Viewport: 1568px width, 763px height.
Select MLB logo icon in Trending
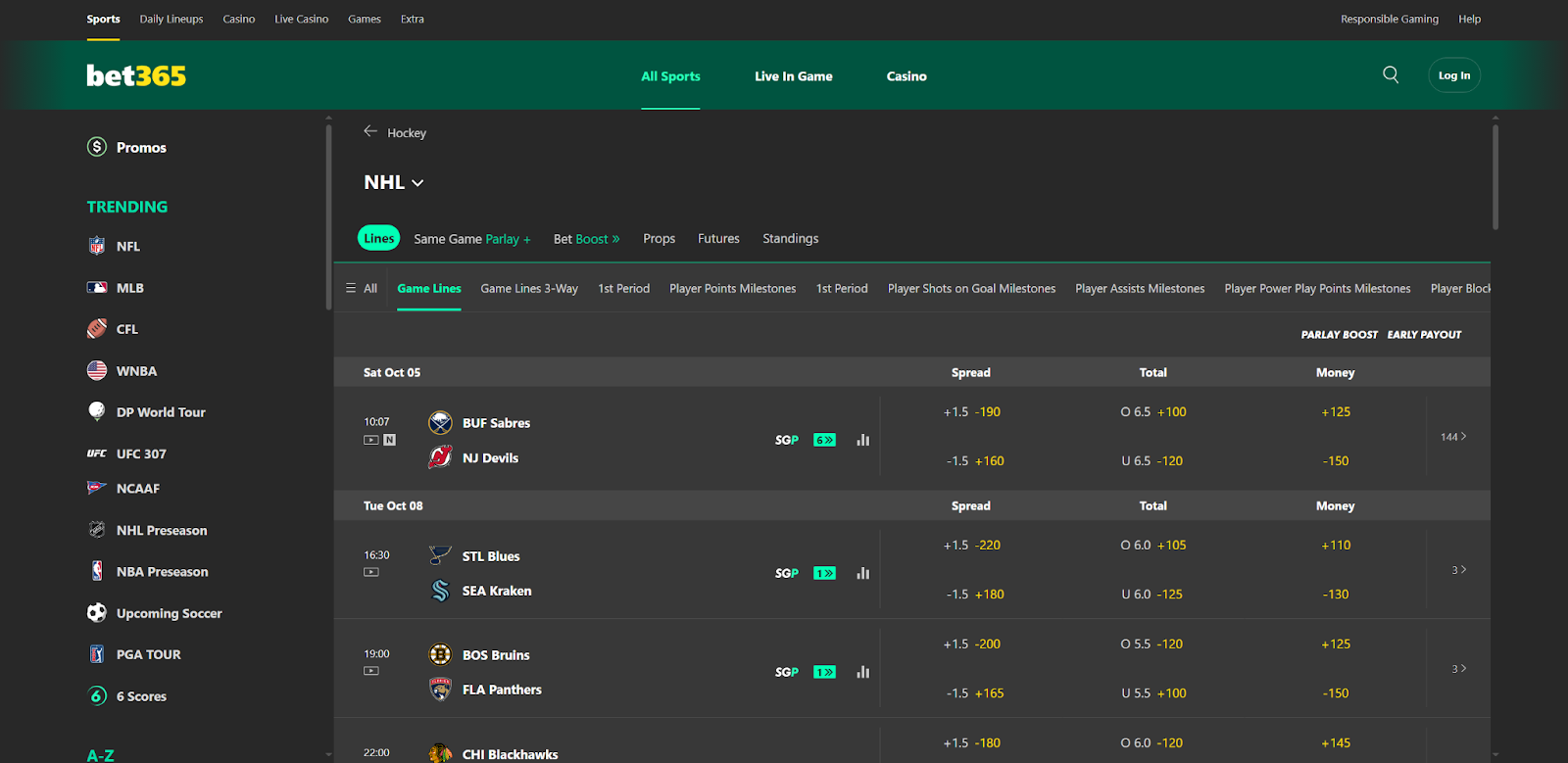(96, 288)
